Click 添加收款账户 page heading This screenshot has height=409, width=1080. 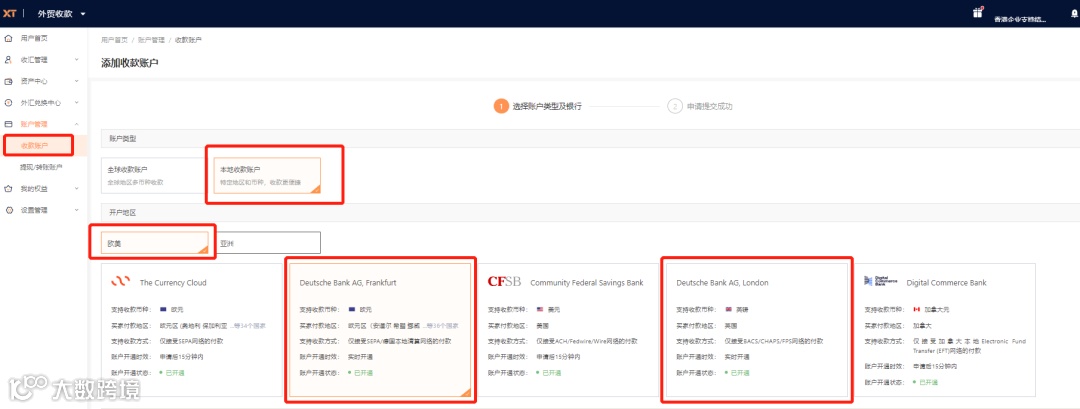[130, 63]
